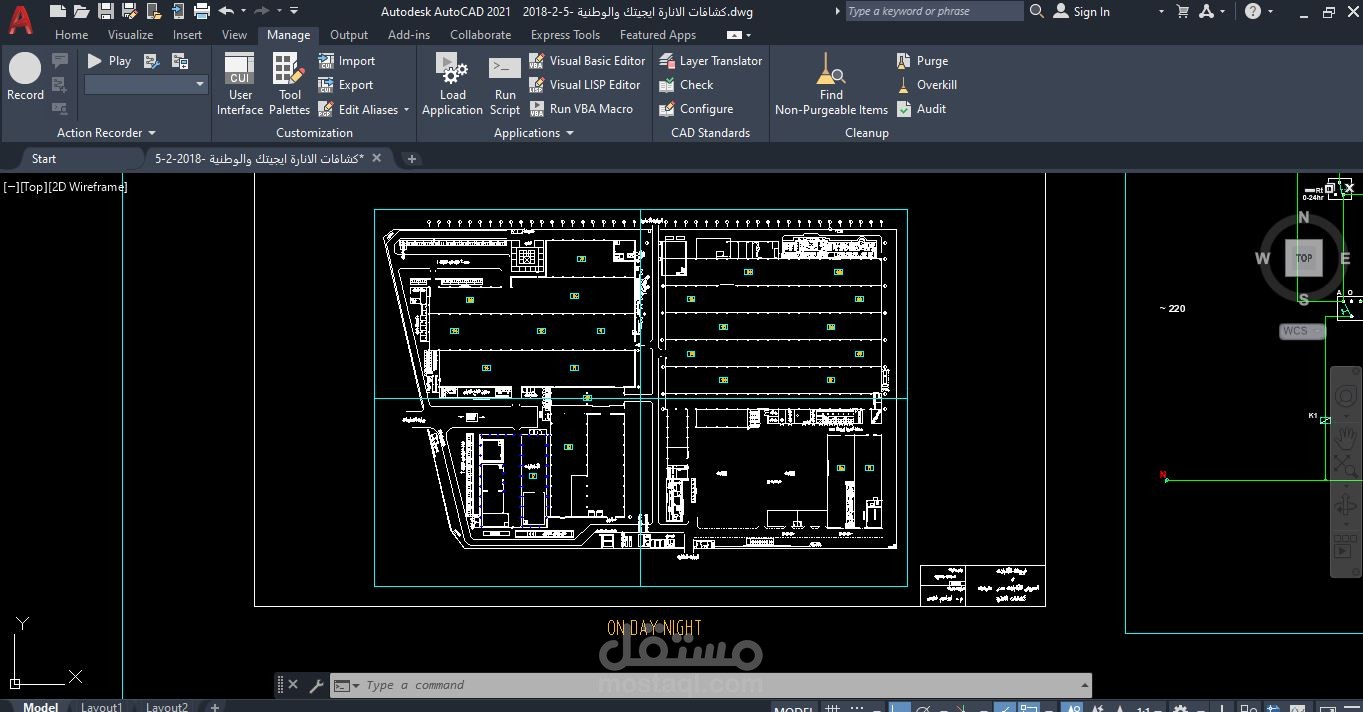The width and height of the screenshot is (1363, 712).
Task: Switch to the Express Tools tab
Action: click(x=565, y=35)
